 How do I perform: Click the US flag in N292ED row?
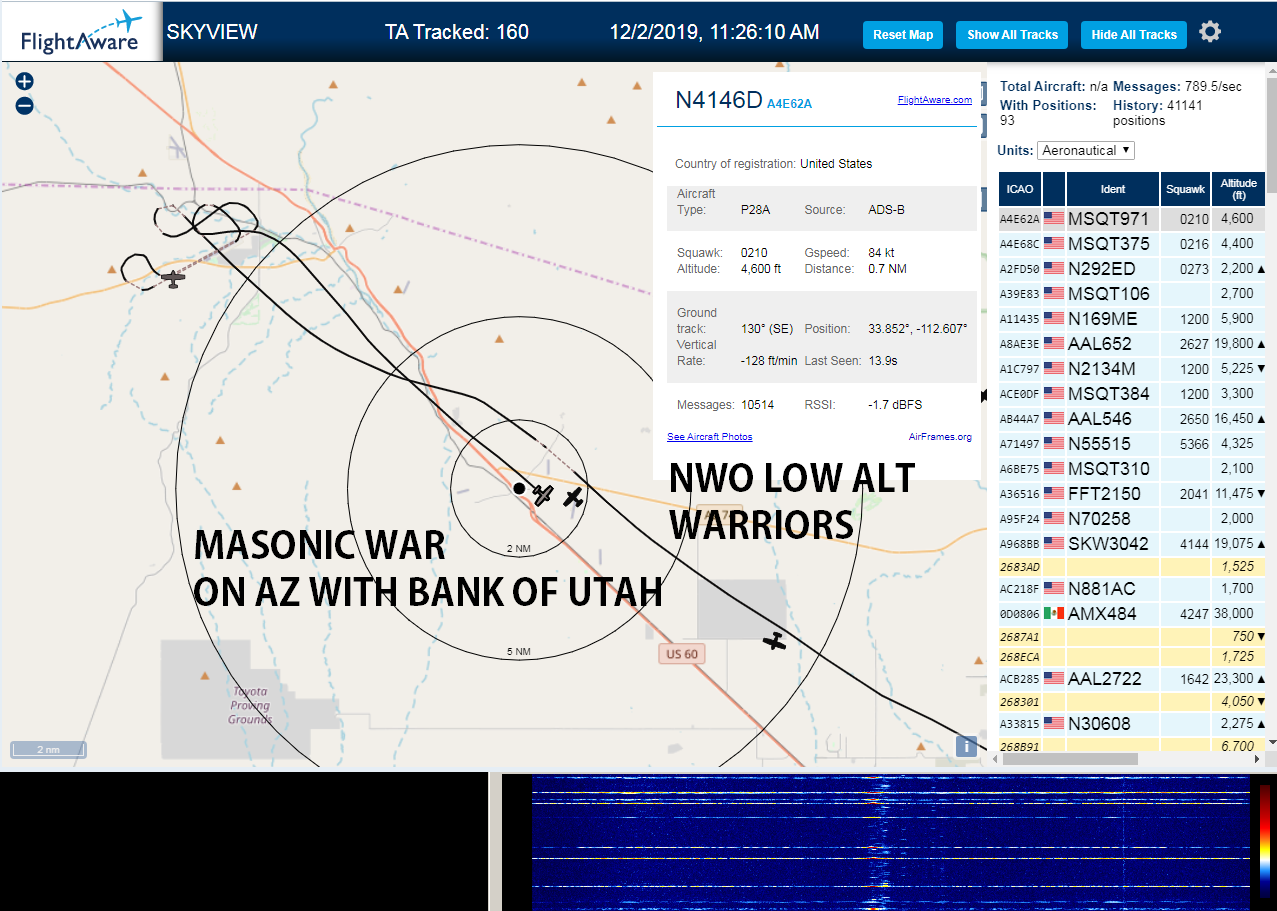(1054, 268)
